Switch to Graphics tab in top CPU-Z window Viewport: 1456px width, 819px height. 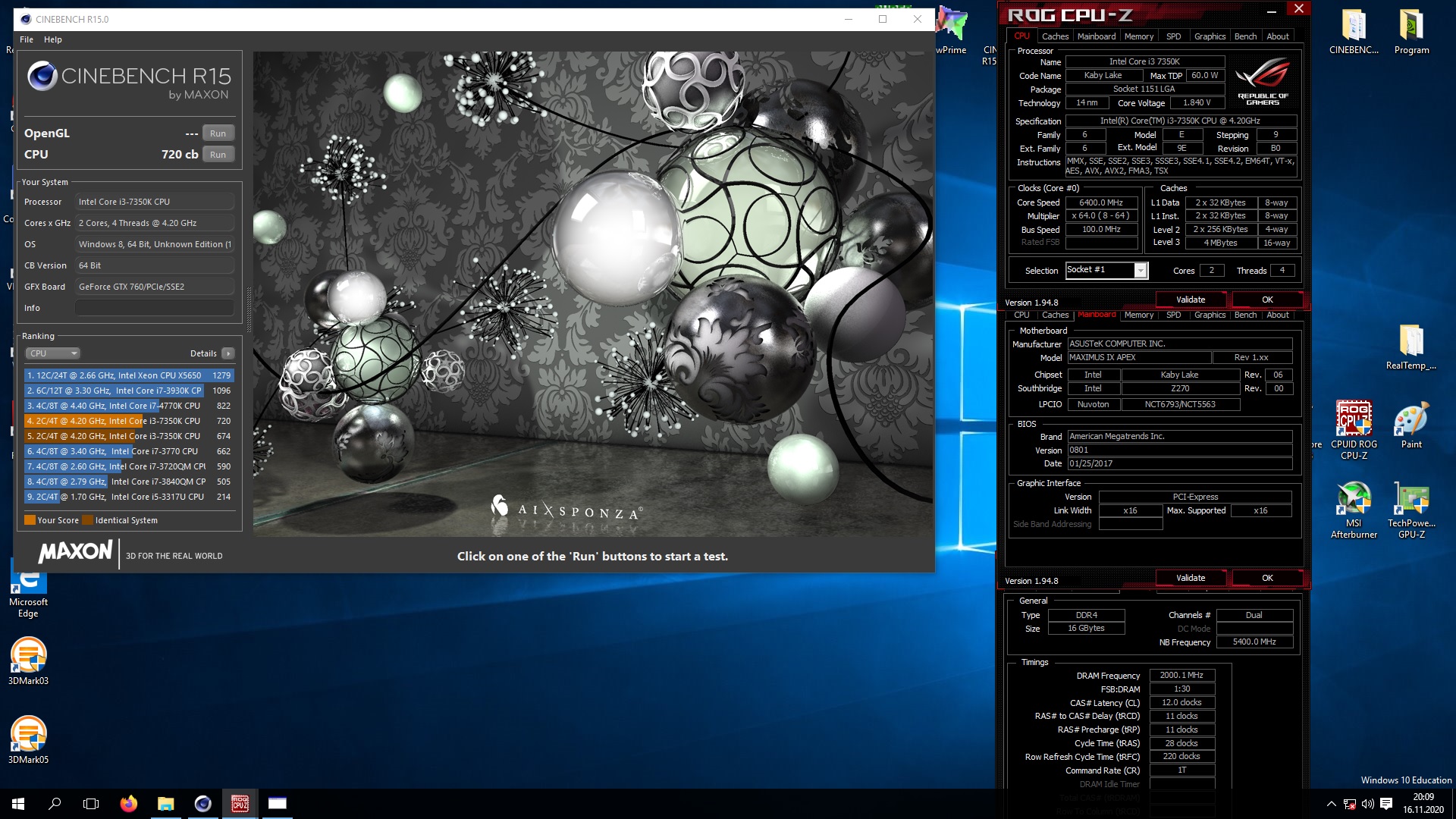1210,36
